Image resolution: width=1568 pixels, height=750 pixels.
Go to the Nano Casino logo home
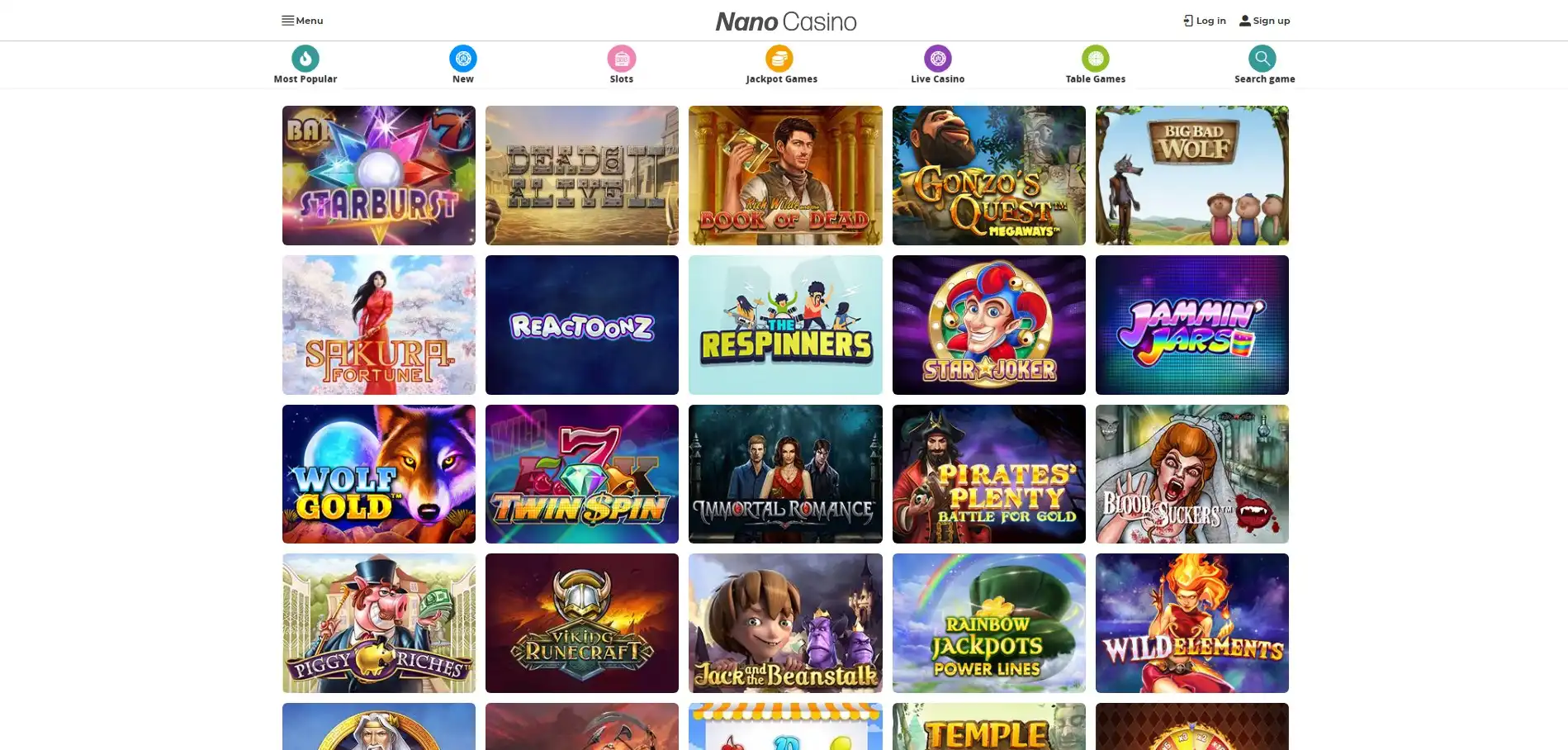[785, 21]
